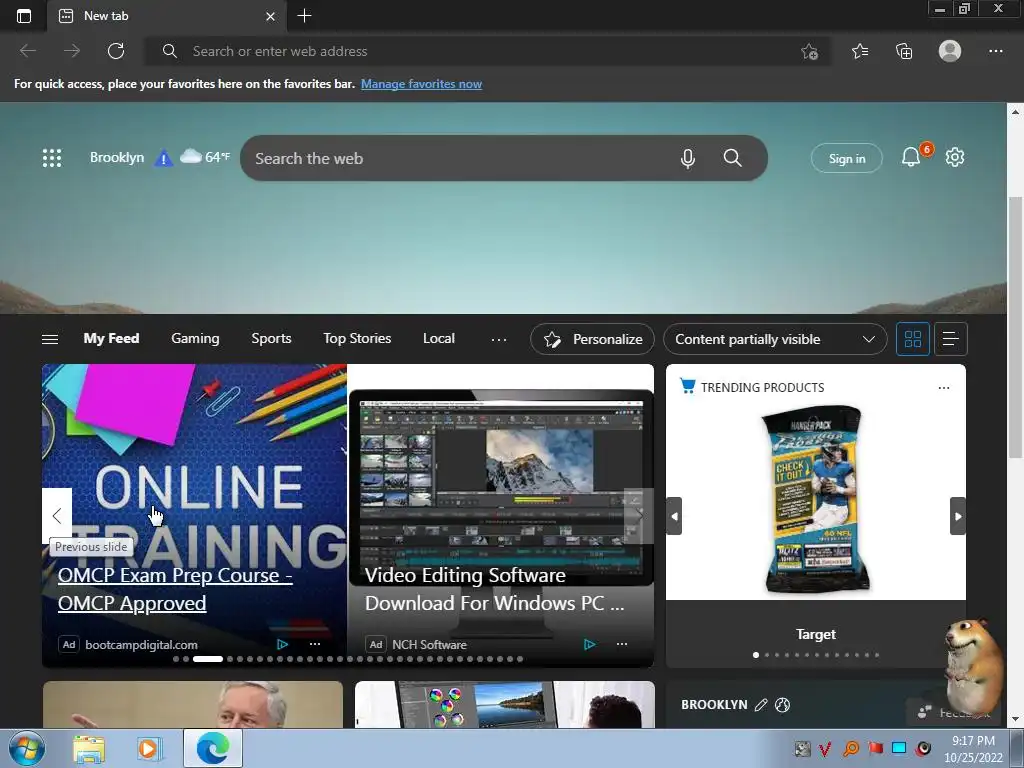Open page settings gear icon

(955, 157)
